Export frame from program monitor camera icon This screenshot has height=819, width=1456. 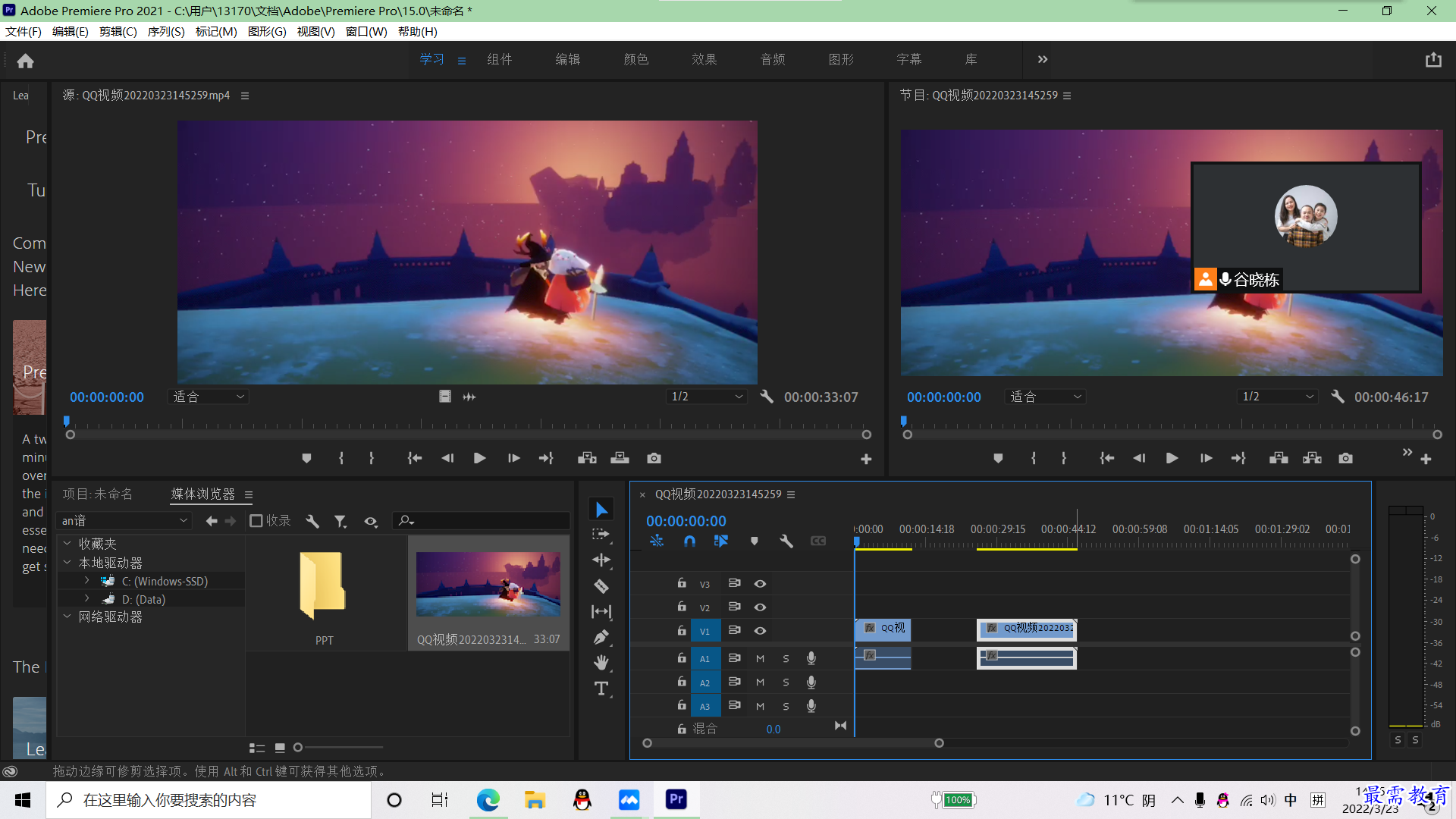[x=1345, y=458]
